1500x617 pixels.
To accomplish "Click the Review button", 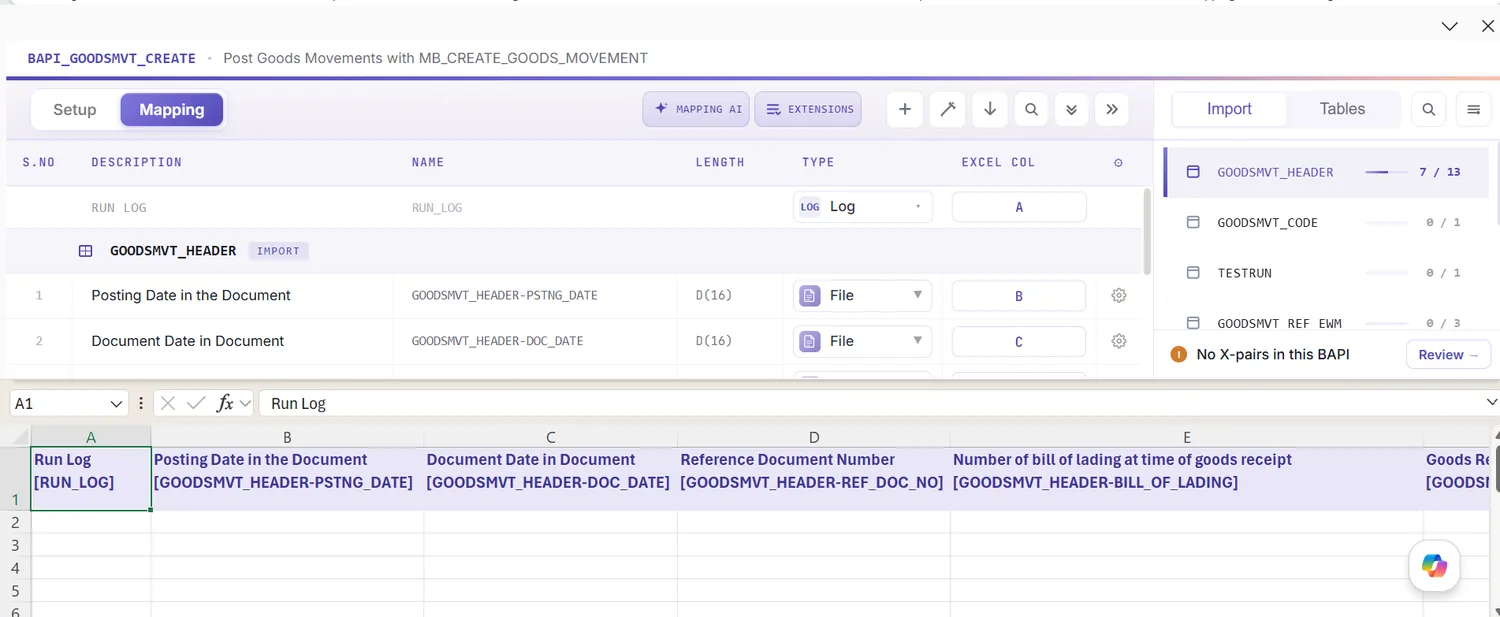I will click(1448, 355).
